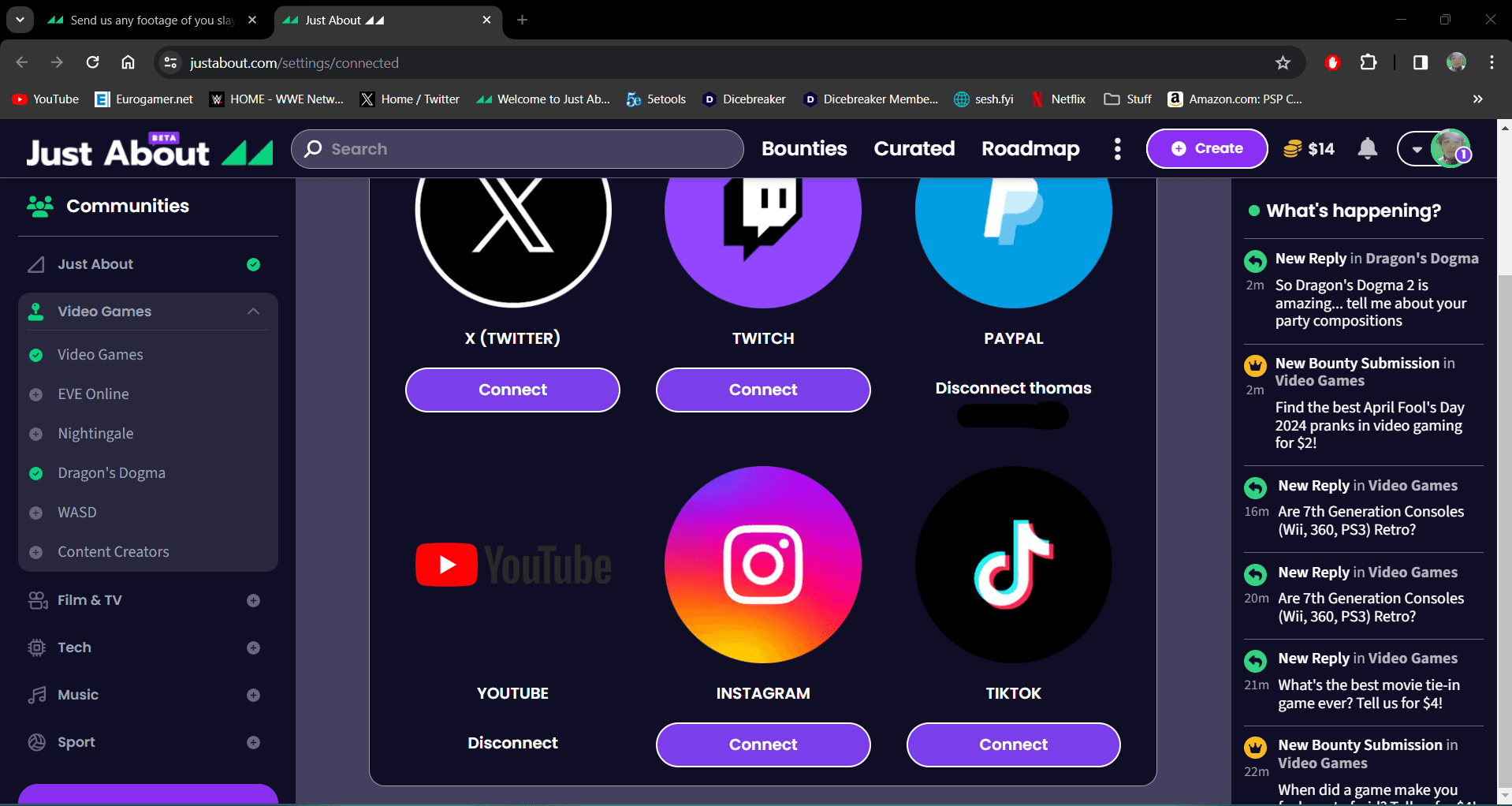1512x806 pixels.
Task: Join EVE Online with its plus icon
Action: point(35,394)
